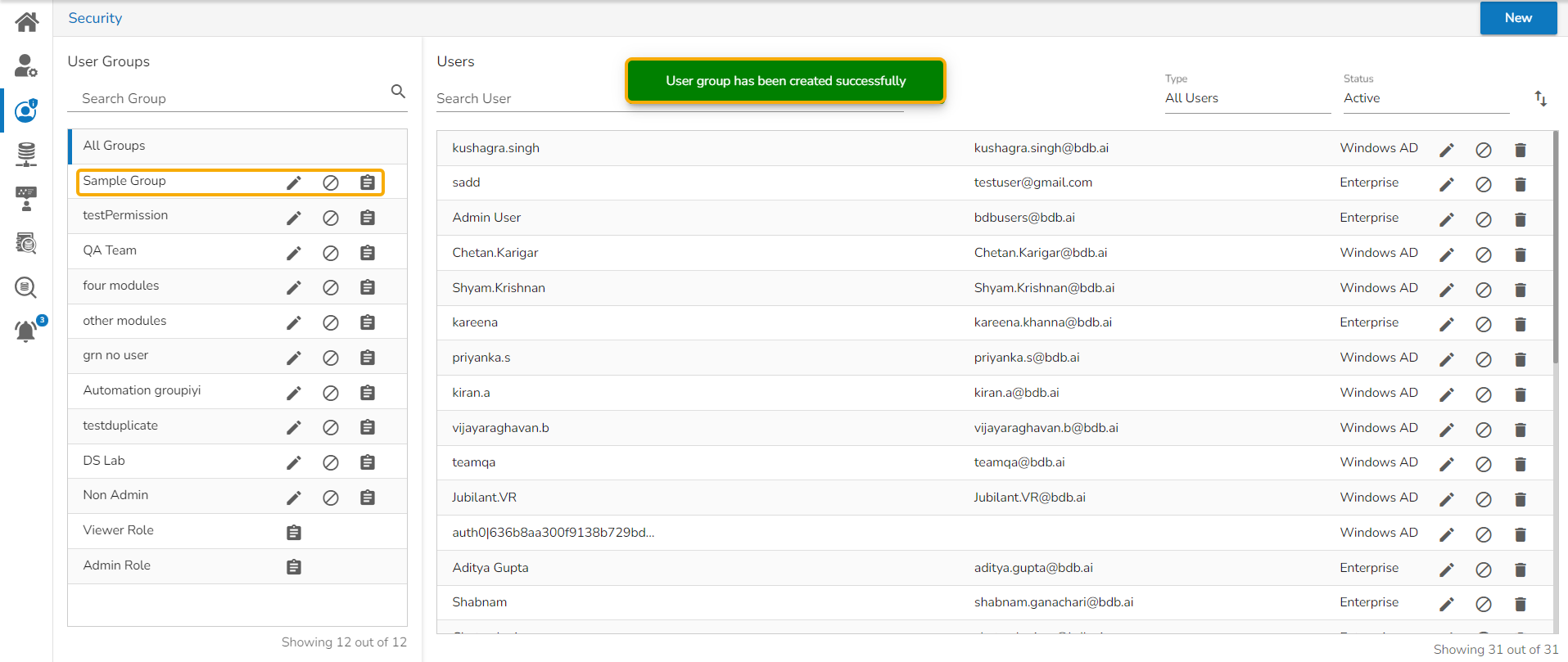
Task: Block user Jubilant.VR
Action: click(x=1484, y=499)
